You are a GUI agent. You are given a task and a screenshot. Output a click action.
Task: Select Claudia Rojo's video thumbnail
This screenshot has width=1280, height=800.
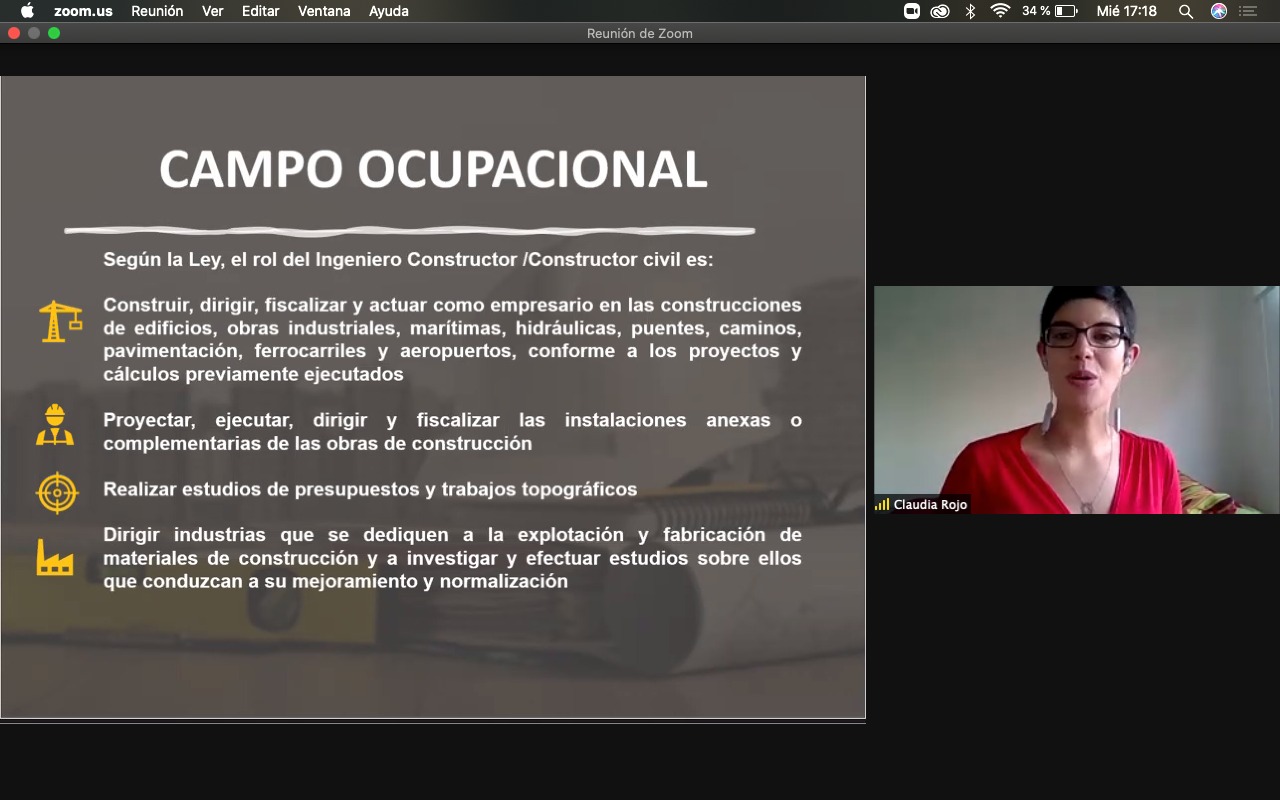pos(1077,400)
